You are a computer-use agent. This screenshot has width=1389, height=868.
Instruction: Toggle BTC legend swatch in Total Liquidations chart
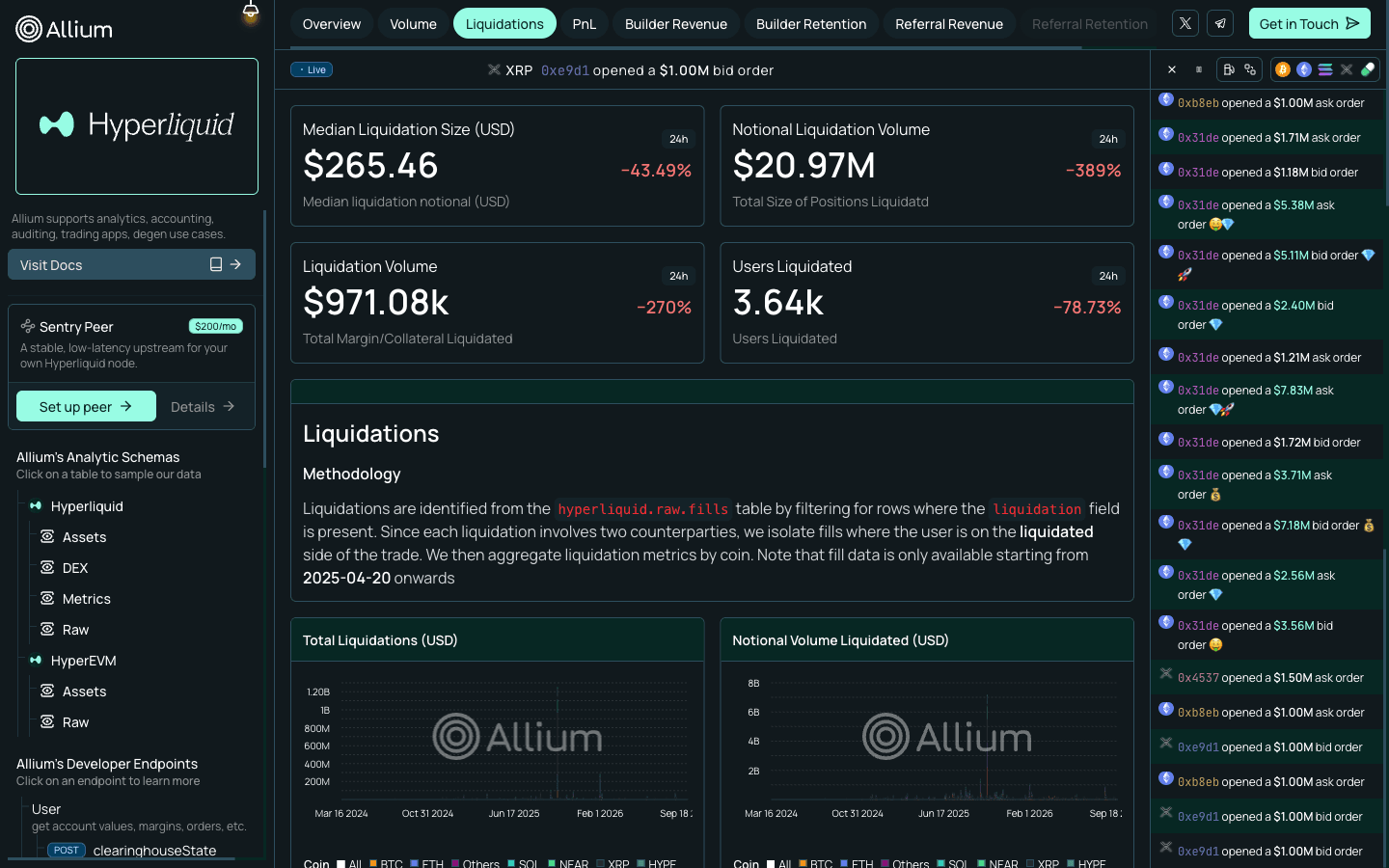(x=372, y=864)
